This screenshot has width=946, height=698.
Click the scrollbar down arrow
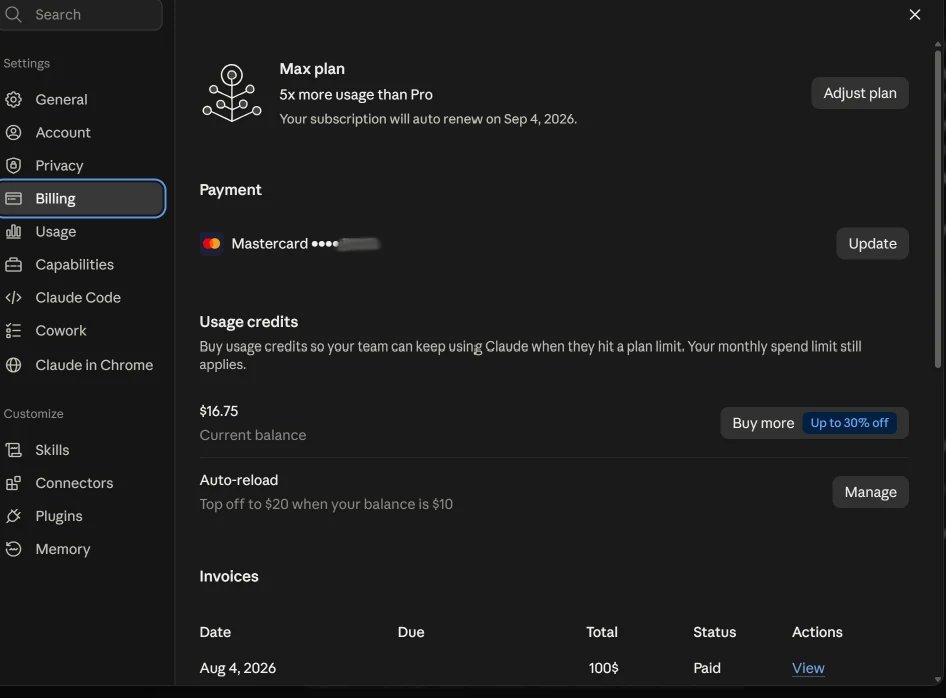point(938,679)
